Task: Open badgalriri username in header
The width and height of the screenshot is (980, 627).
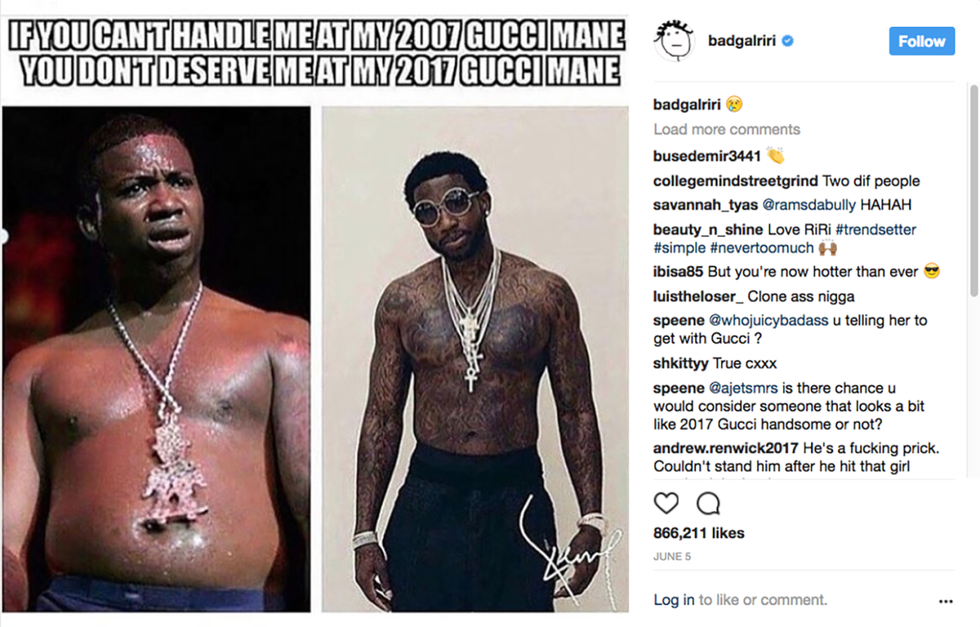Action: click(742, 41)
